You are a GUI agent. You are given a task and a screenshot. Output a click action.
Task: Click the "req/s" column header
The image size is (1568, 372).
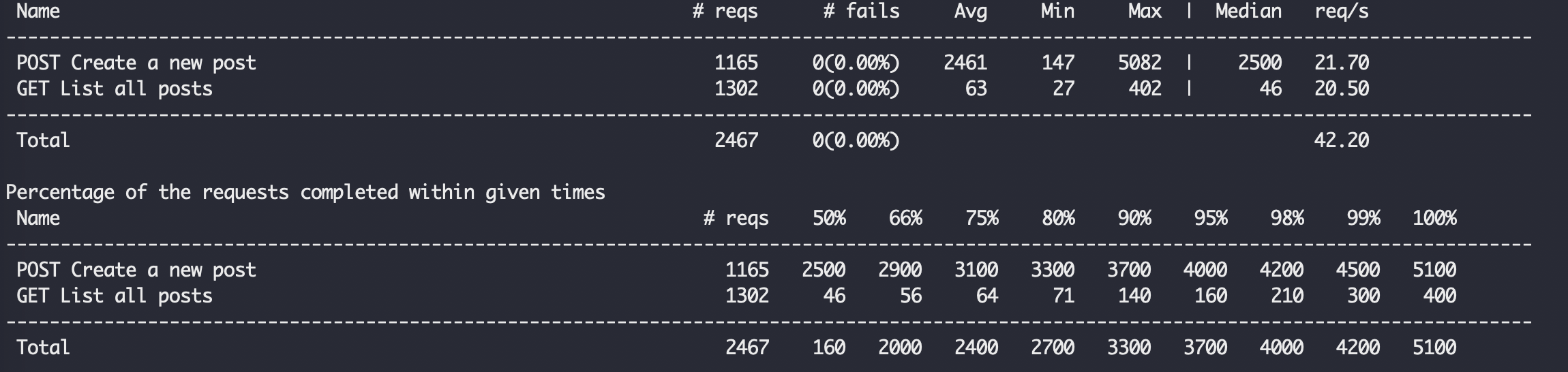1341,12
